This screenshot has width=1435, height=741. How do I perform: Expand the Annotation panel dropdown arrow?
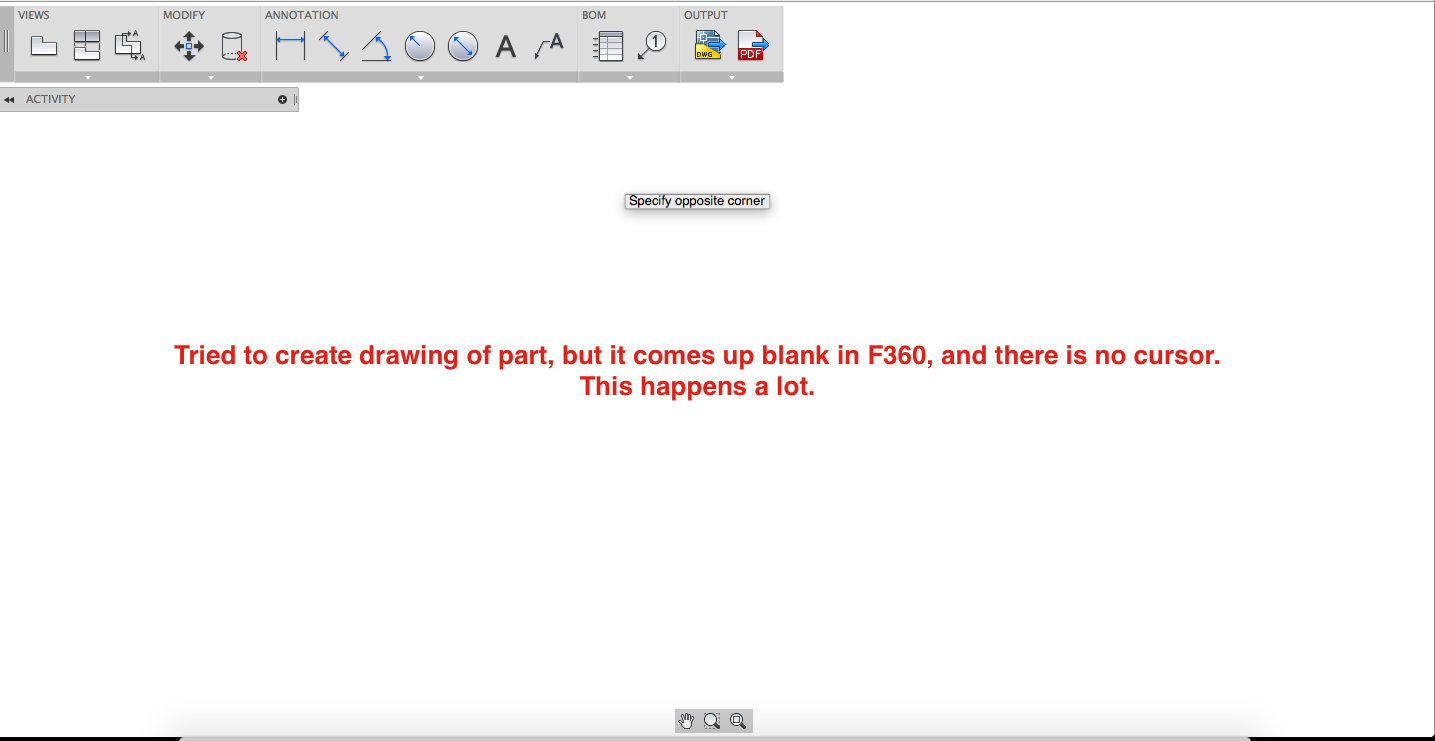[x=421, y=77]
